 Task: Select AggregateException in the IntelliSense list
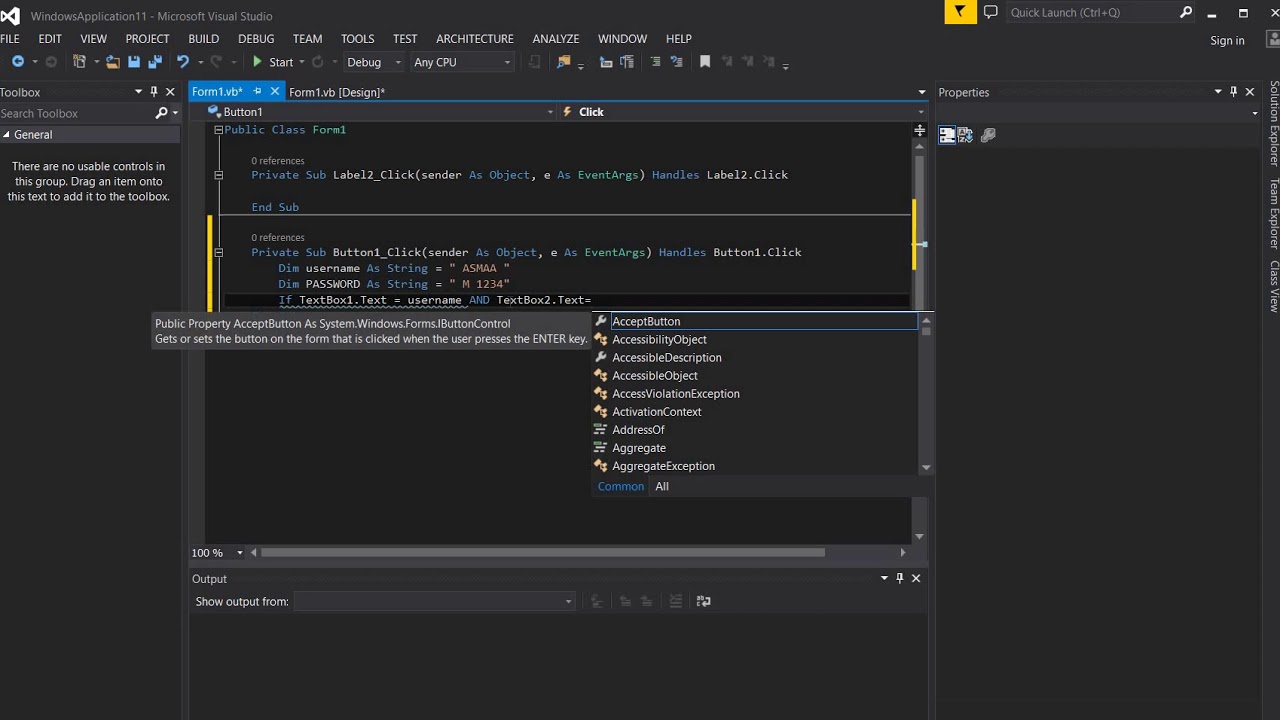[x=755, y=466]
